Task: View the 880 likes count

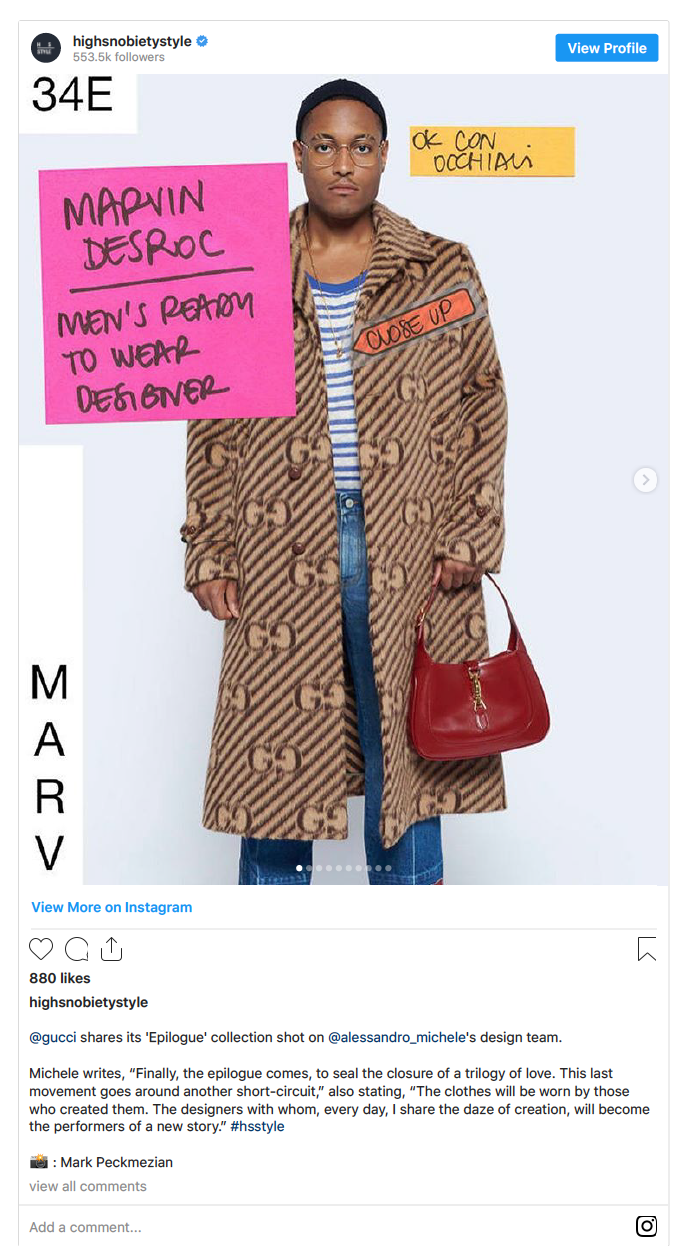Action: pyautogui.click(x=60, y=978)
